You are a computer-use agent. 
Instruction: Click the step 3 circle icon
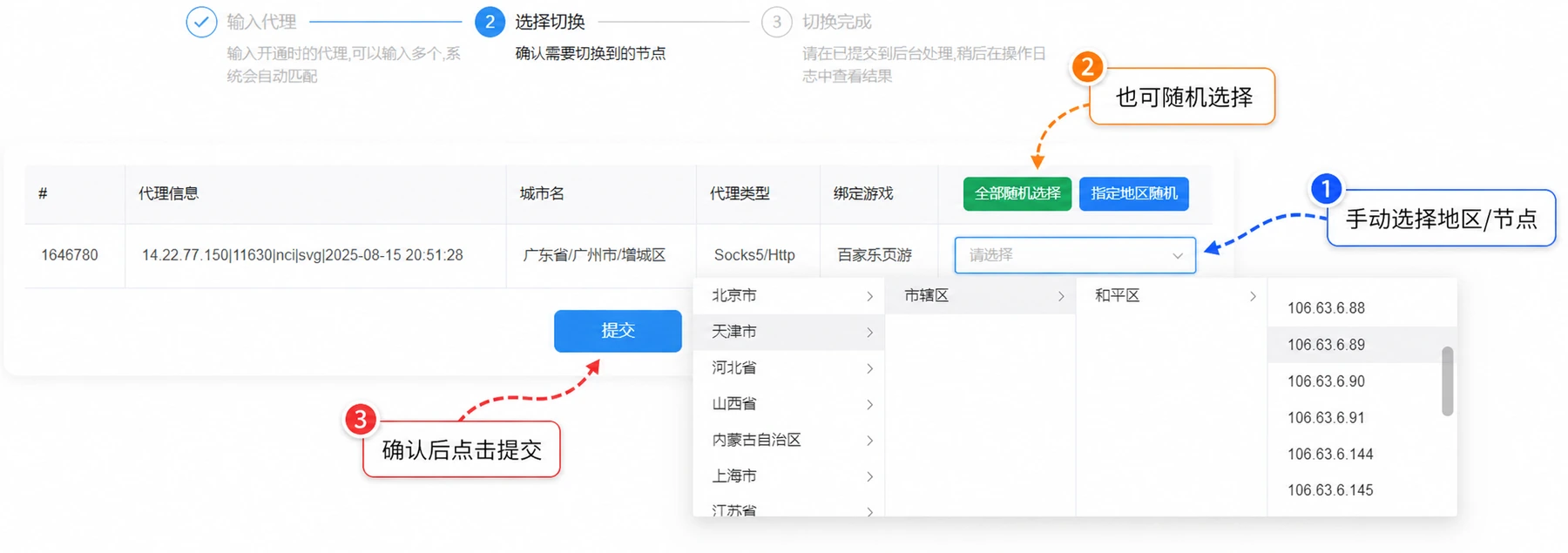click(776, 22)
